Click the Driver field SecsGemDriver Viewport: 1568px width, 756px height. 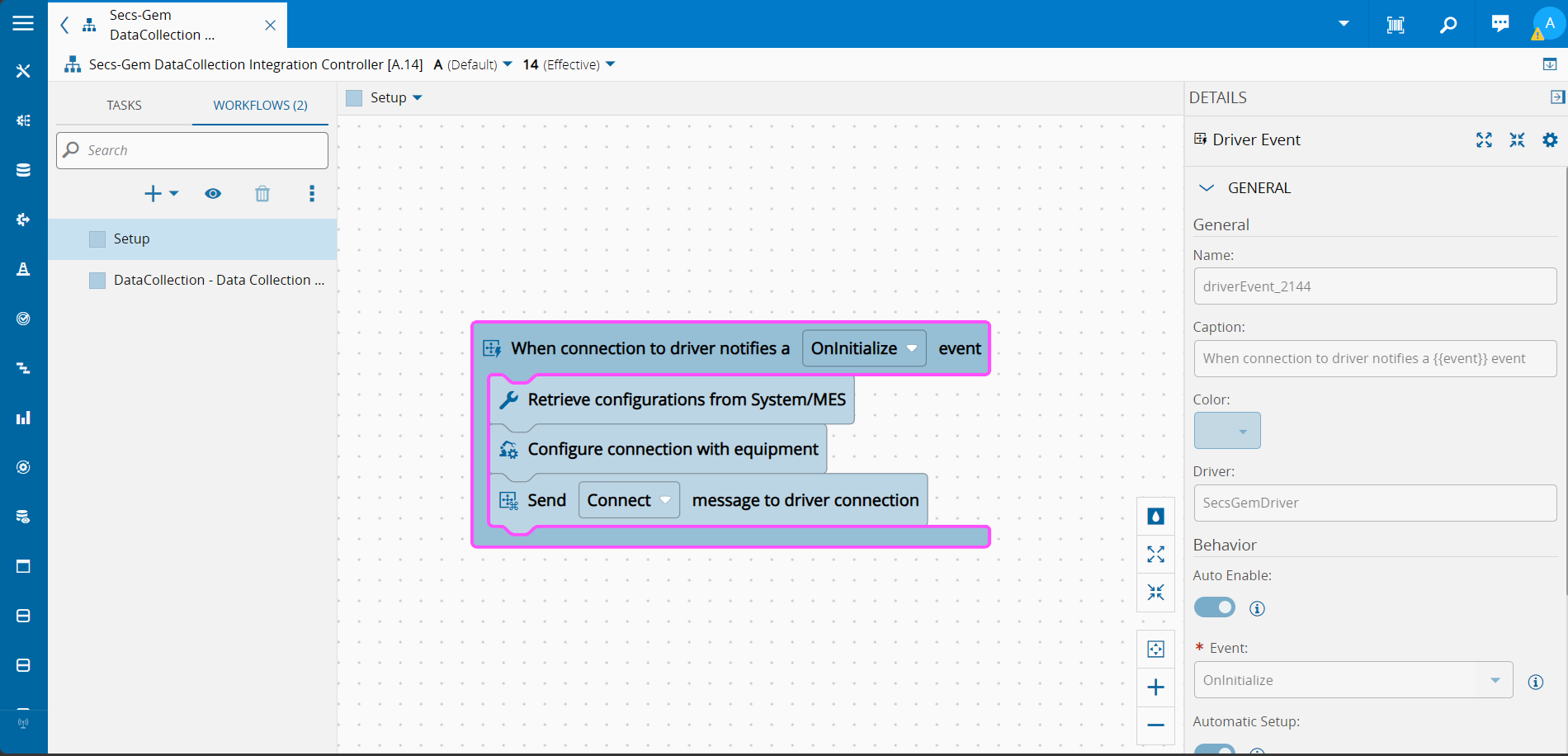tap(1375, 503)
